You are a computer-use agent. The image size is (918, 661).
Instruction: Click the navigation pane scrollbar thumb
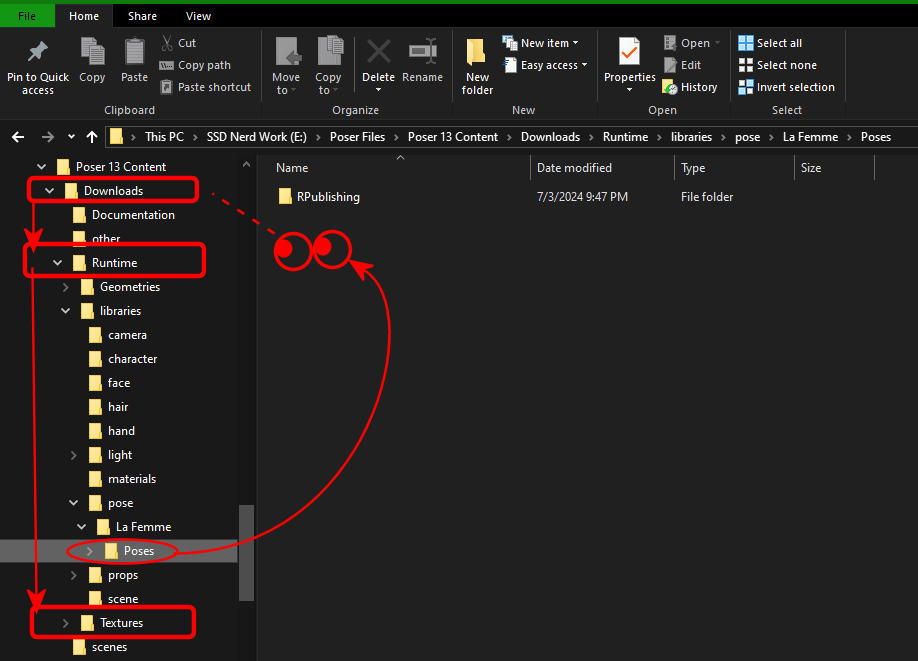pos(246,553)
